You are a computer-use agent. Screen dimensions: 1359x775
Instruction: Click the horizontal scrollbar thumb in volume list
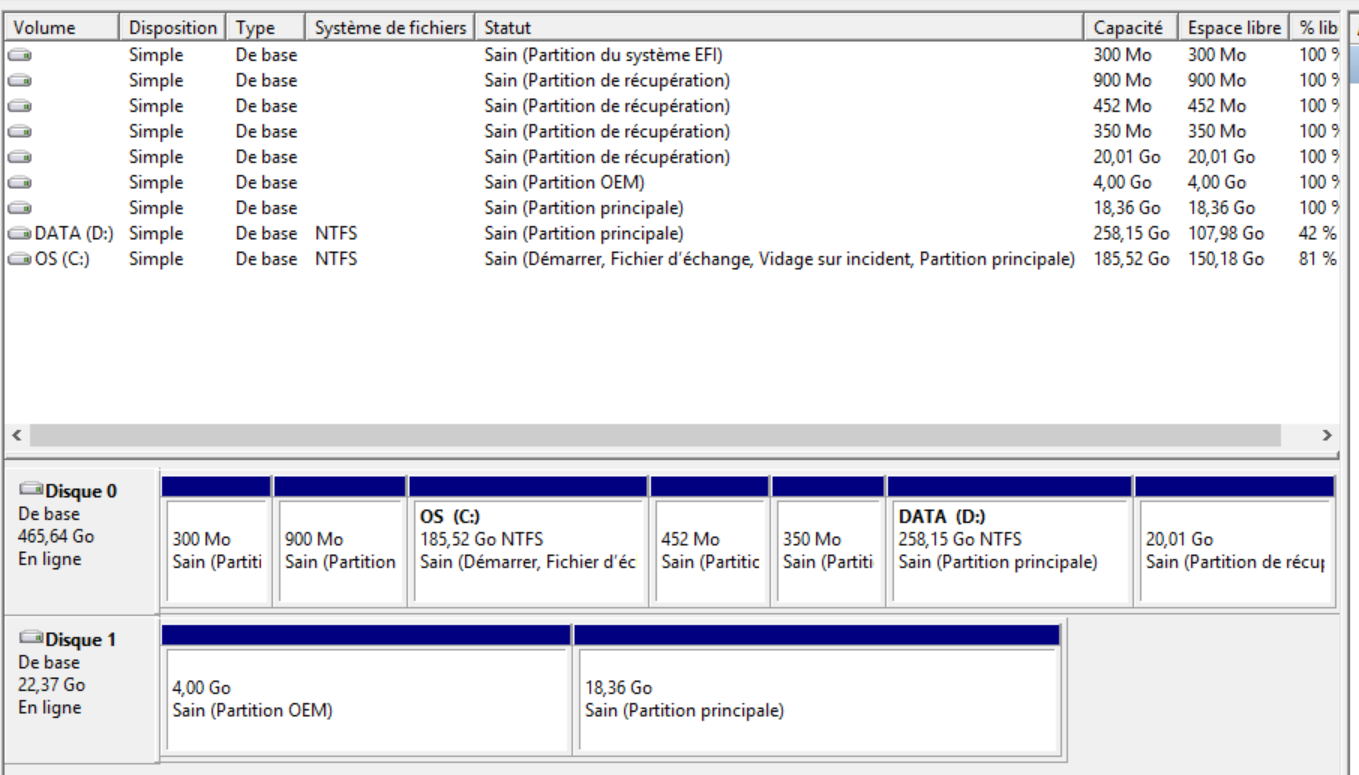pos(655,436)
